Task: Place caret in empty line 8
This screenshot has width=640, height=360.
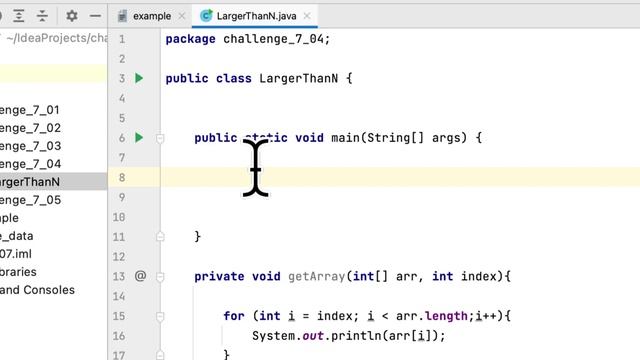Action: (400, 177)
